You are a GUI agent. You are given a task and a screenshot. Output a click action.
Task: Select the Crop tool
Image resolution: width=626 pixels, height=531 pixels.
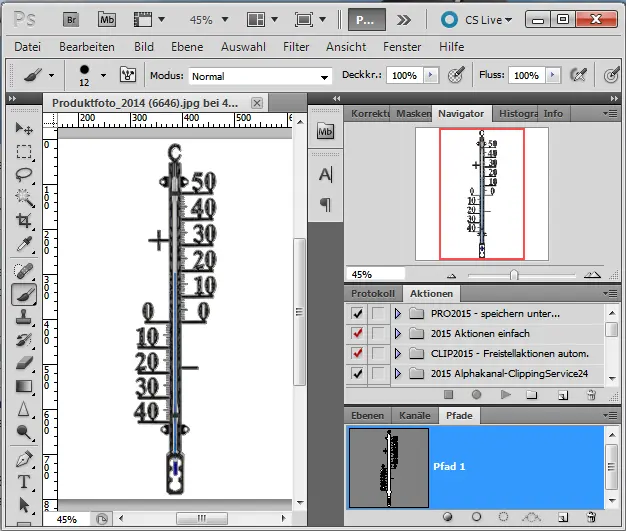click(x=24, y=220)
